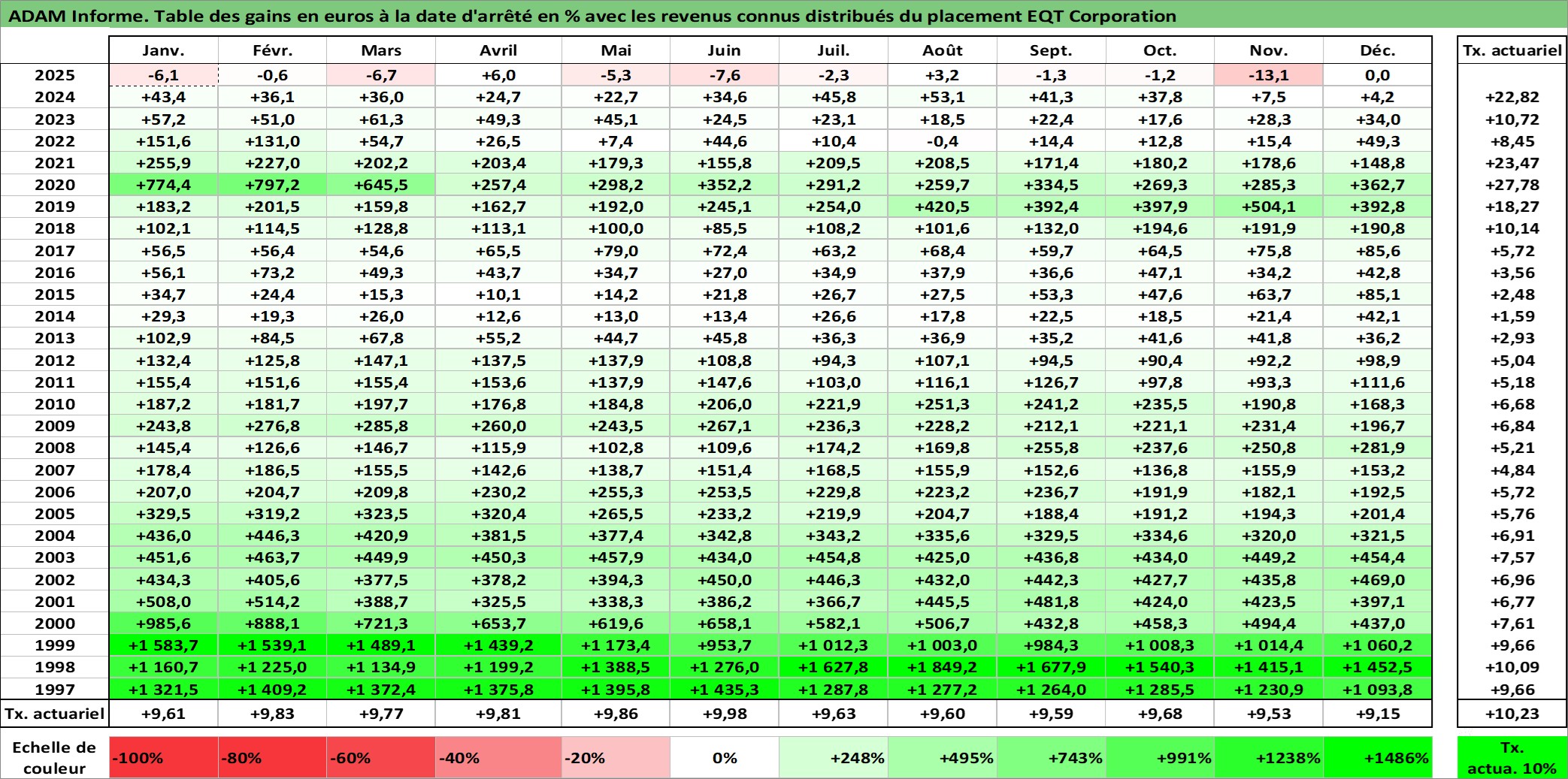Select the +9,98 actuarial rate under Juin
Viewport: 1568px width, 779px height.
[725, 714]
